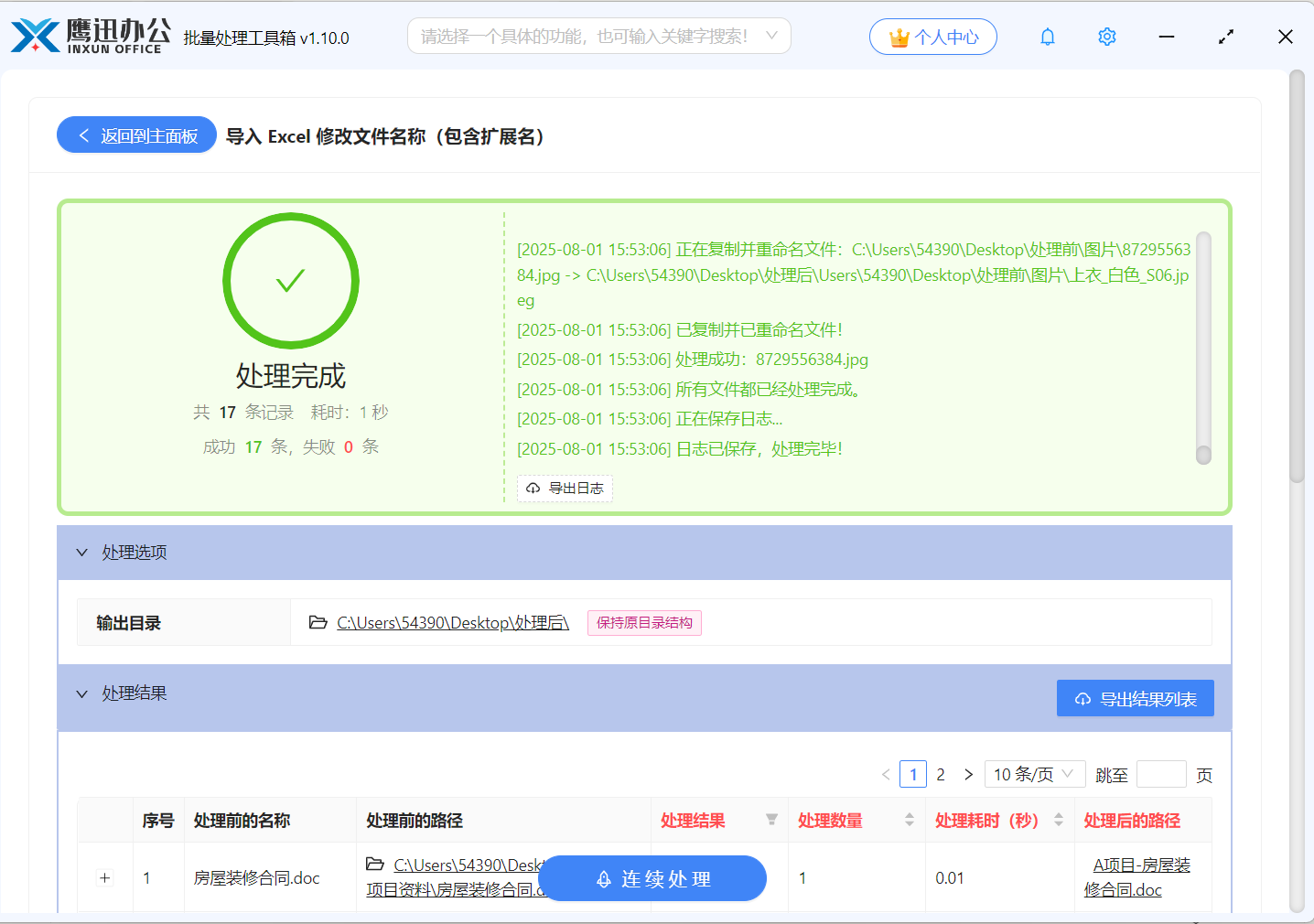1314x924 pixels.
Task: Go to the next results page arrow
Action: pyautogui.click(x=968, y=774)
